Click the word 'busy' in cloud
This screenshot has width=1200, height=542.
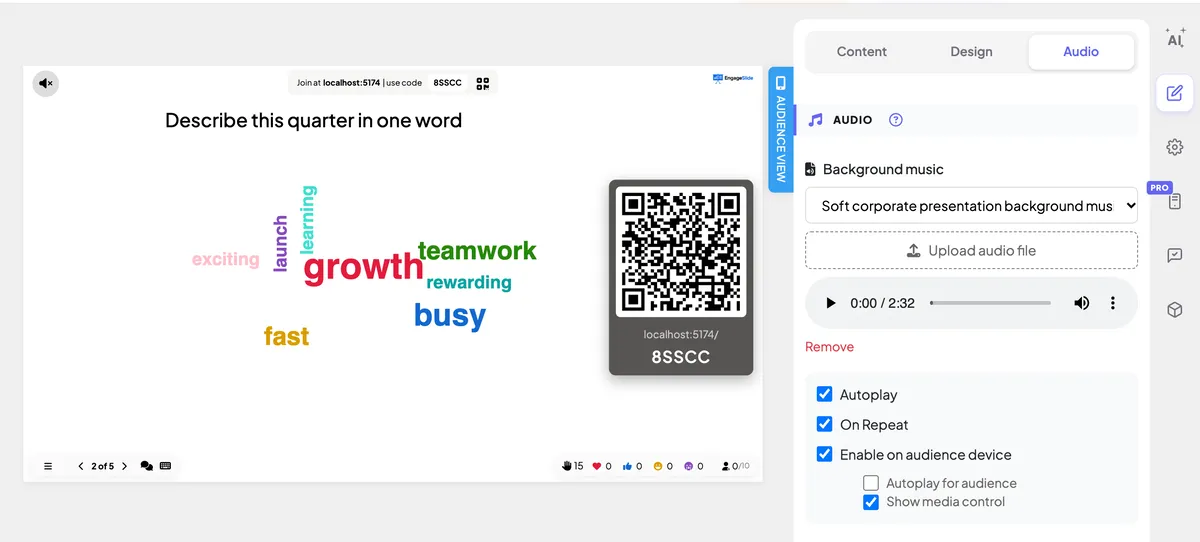click(x=450, y=315)
